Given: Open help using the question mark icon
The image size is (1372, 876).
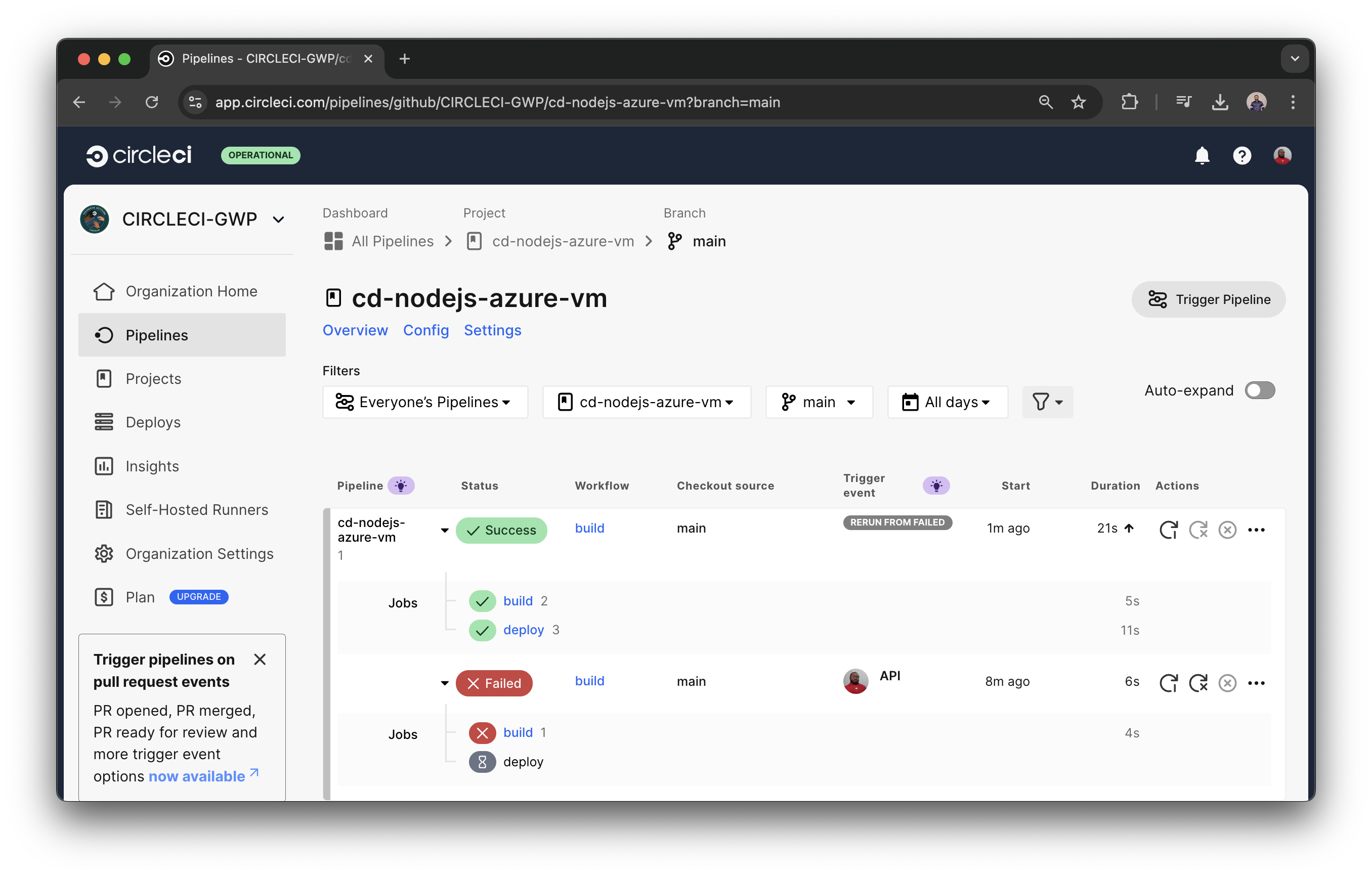Looking at the screenshot, I should pyautogui.click(x=1242, y=155).
